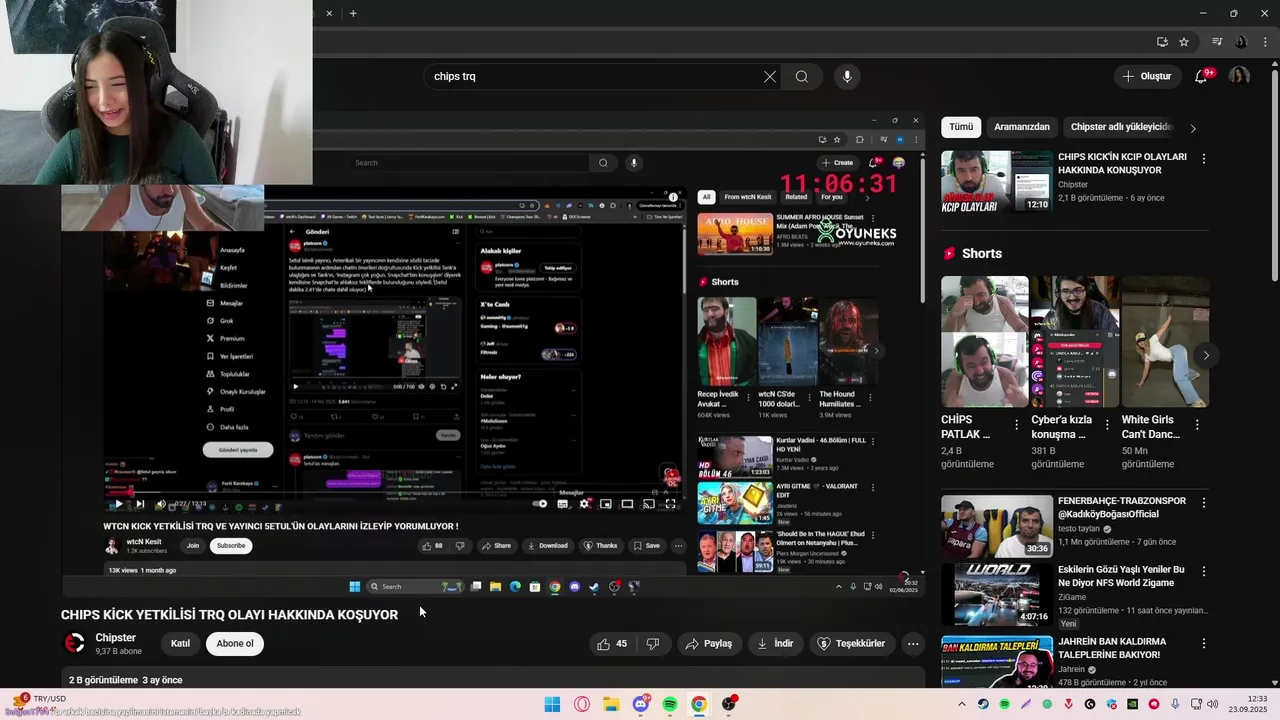Open more actions for Chipster video
The height and width of the screenshot is (720, 1280).
click(x=913, y=644)
